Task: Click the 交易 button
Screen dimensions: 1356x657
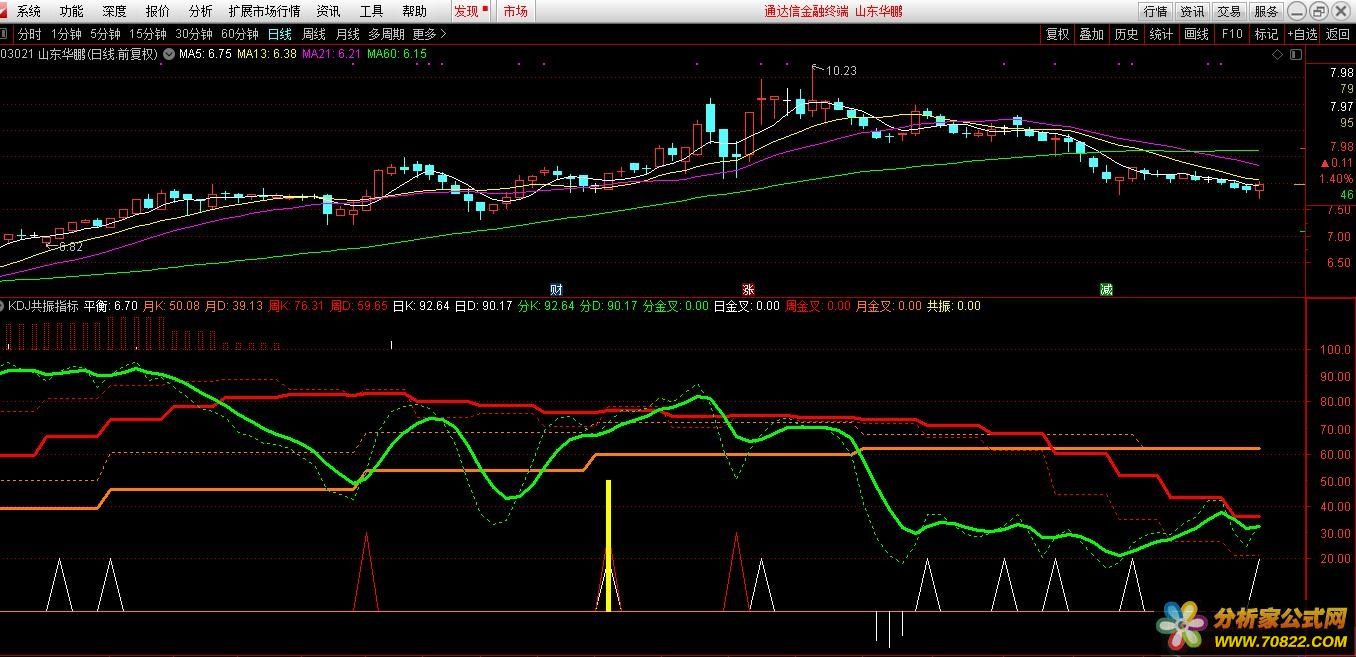Action: pyautogui.click(x=1229, y=11)
